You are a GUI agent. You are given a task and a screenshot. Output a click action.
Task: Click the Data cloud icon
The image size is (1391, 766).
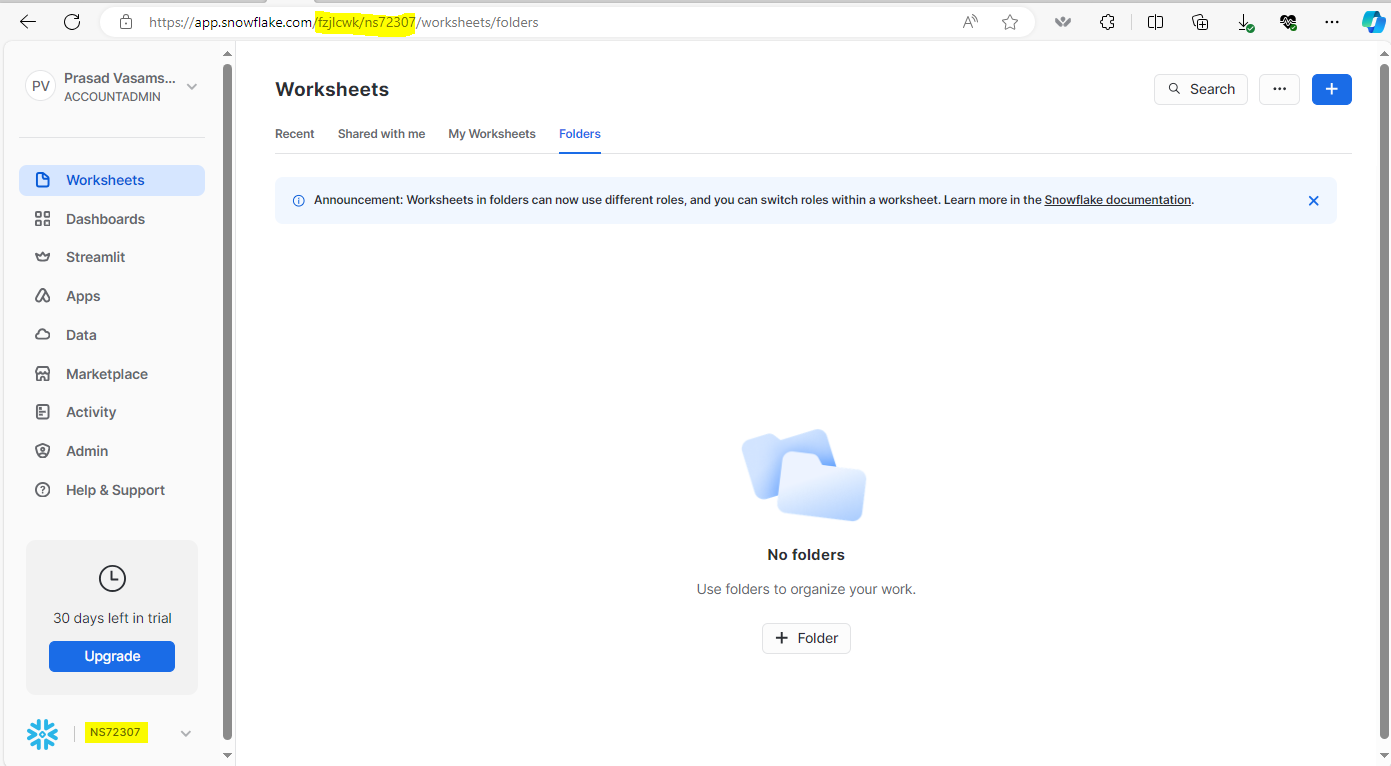[x=42, y=335]
